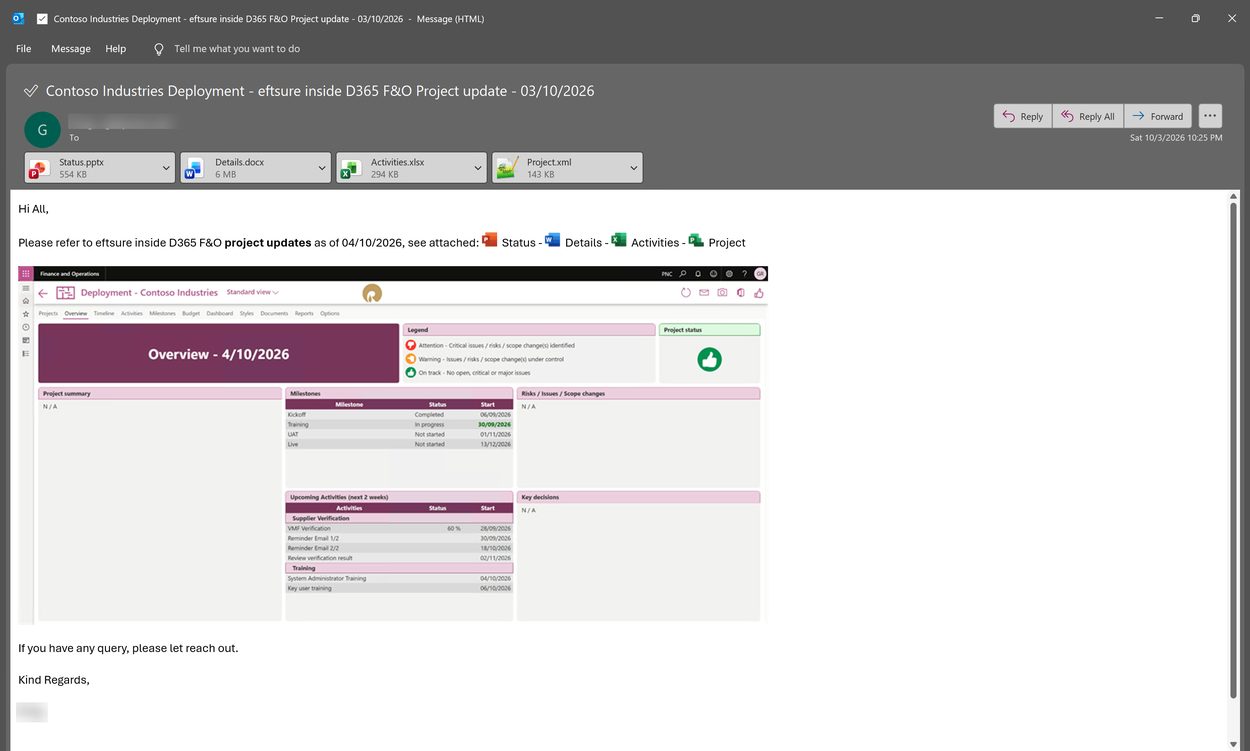Screen dimensions: 1250x751
Task: Click the lightbulb Tell me icon
Action: [158, 49]
